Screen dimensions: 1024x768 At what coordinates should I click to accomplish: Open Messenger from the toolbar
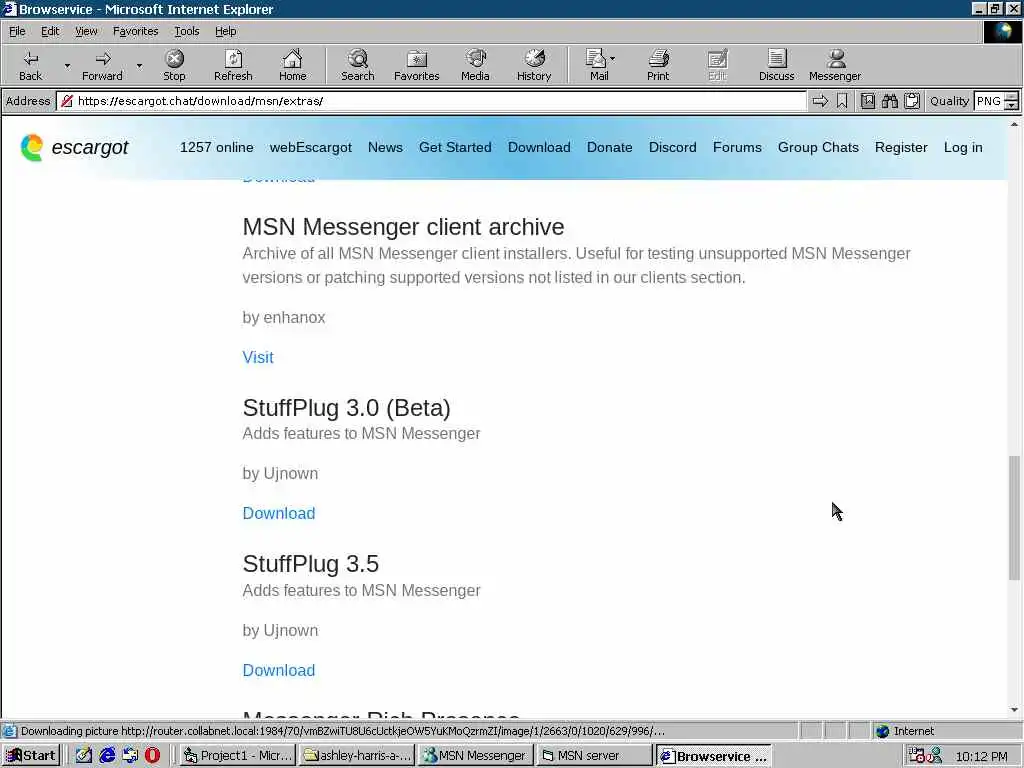click(835, 65)
